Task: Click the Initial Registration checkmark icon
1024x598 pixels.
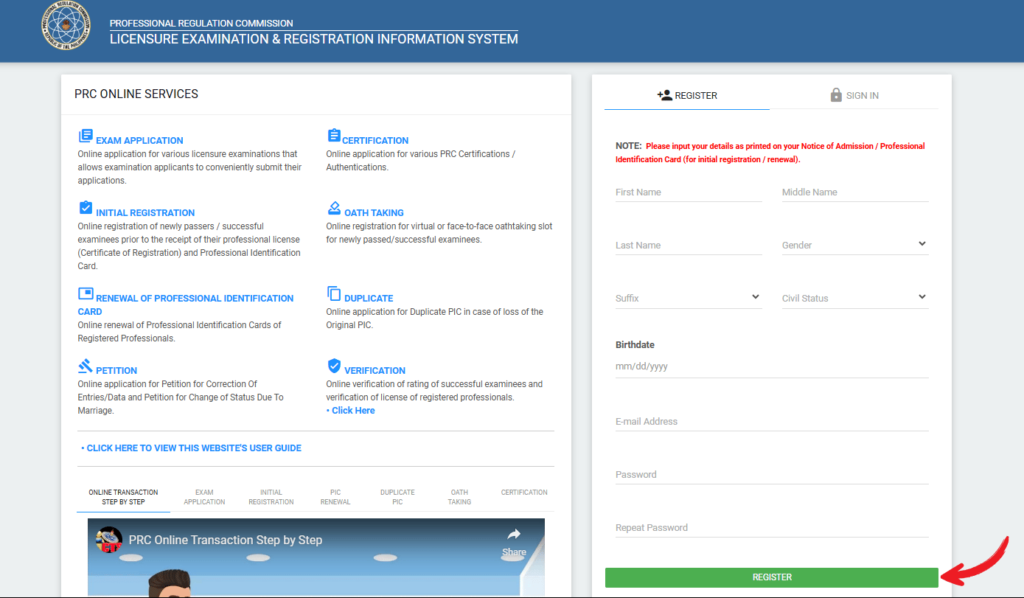Action: [x=86, y=208]
